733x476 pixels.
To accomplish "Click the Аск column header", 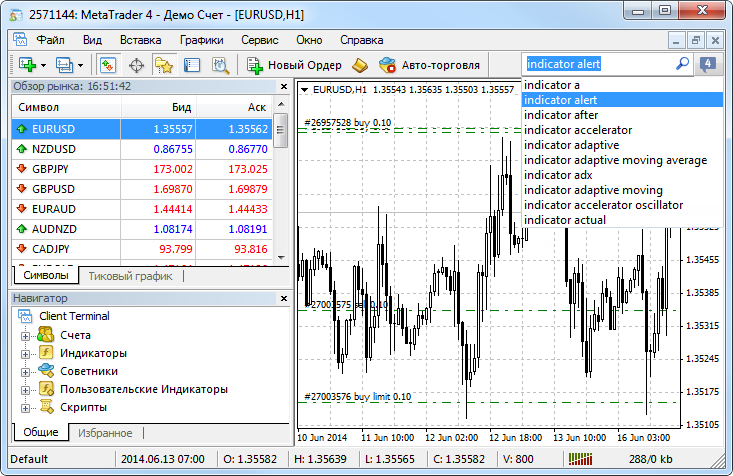I will 234,107.
